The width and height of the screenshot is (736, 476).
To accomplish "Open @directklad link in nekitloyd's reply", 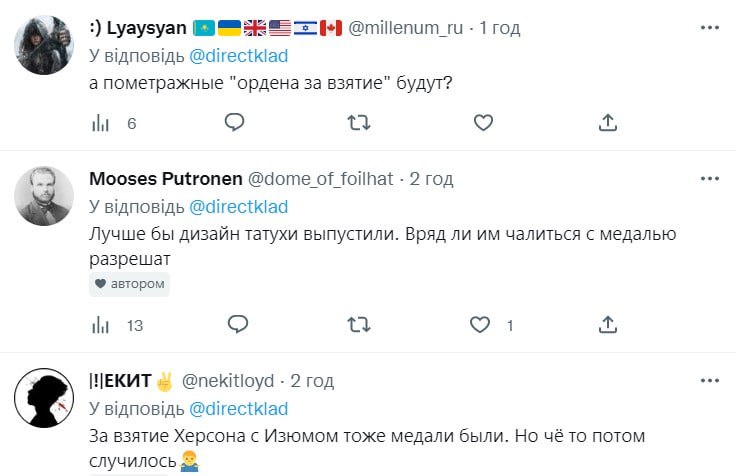I will 238,409.
